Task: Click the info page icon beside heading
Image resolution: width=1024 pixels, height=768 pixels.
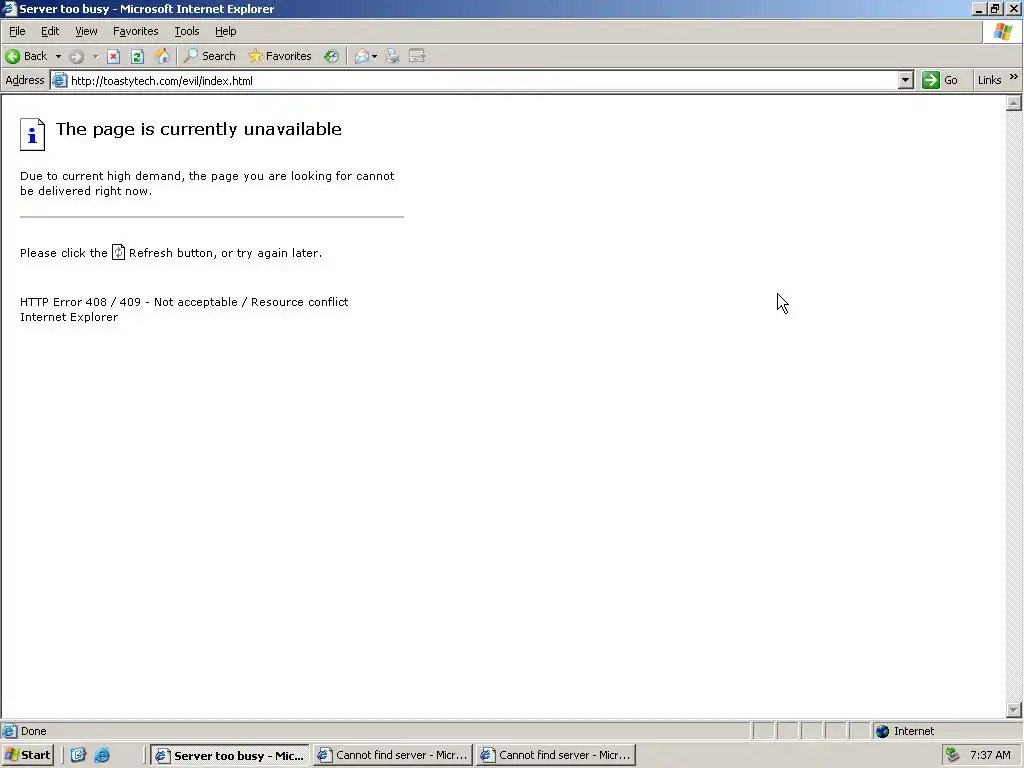Action: (32, 135)
